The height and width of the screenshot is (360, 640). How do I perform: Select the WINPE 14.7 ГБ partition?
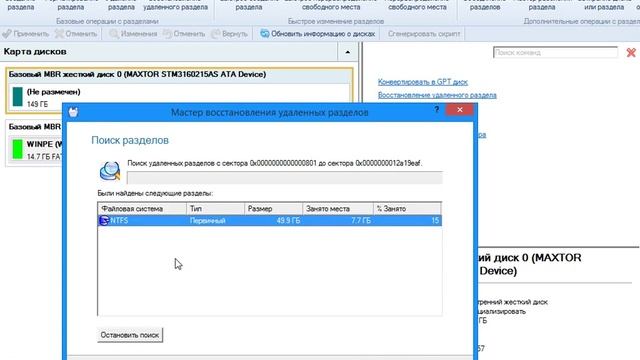click(x=37, y=150)
